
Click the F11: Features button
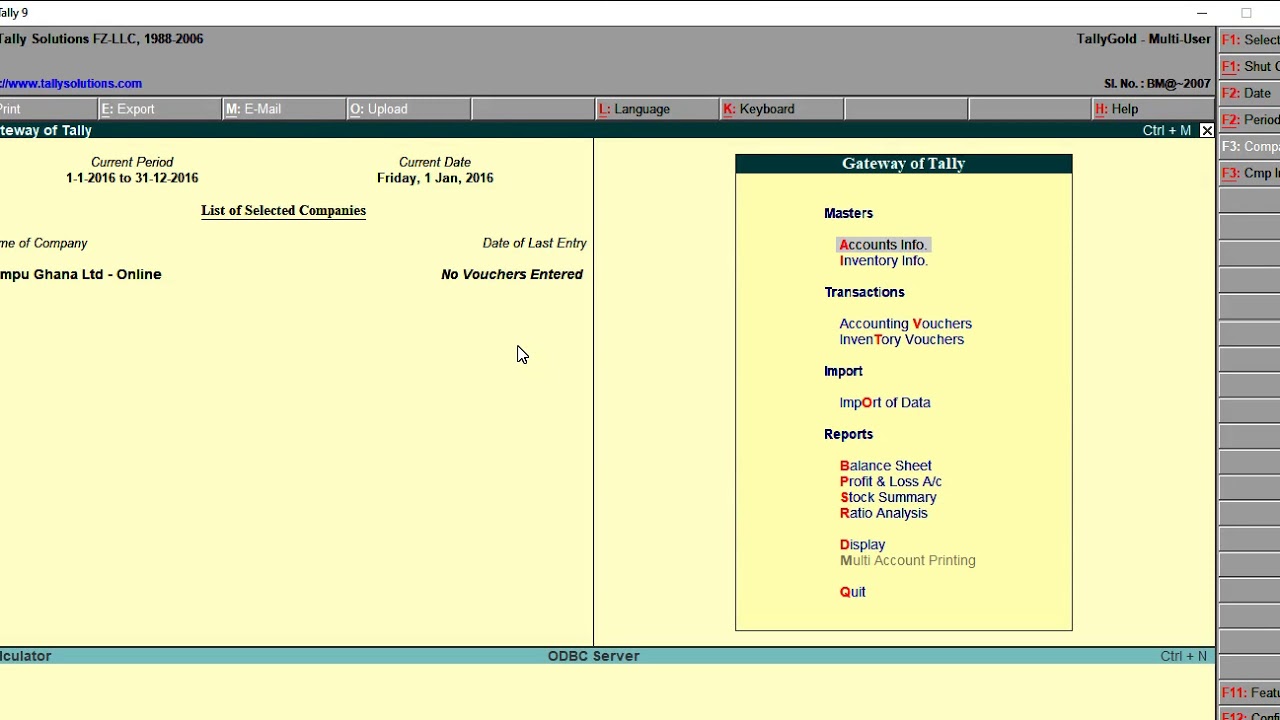pos(1249,693)
